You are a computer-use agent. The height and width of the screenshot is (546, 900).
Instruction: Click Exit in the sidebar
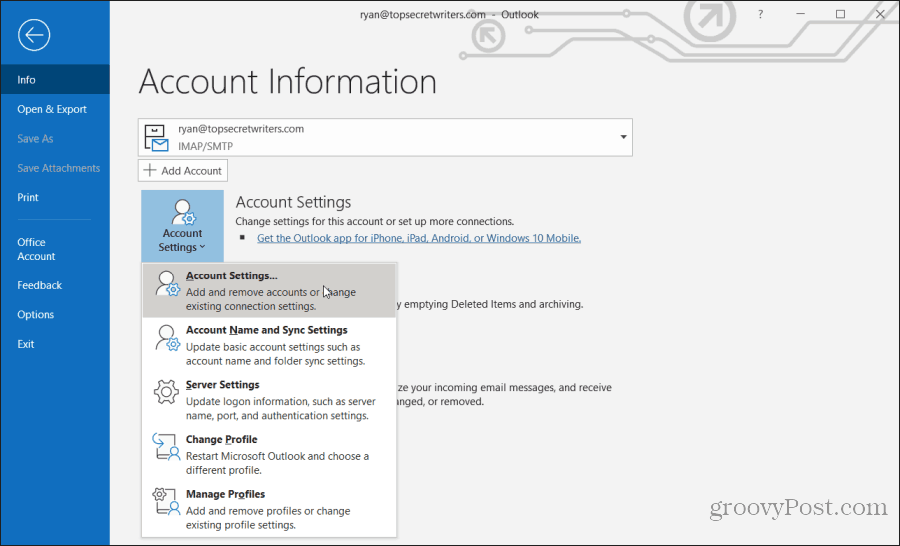point(55,344)
